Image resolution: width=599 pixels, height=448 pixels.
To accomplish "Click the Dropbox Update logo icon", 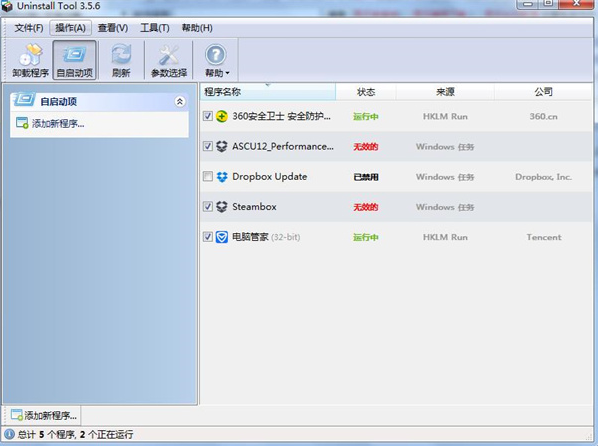I will 222,177.
